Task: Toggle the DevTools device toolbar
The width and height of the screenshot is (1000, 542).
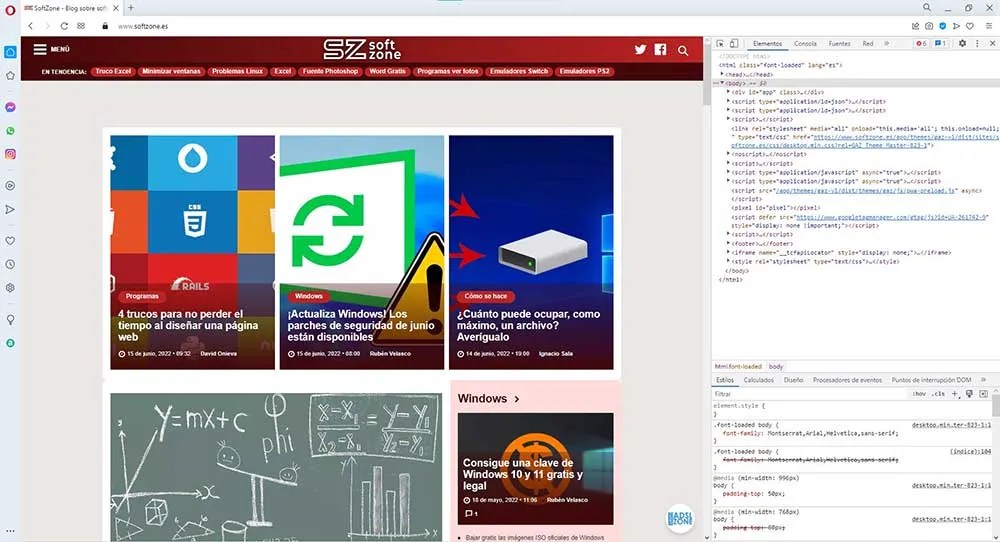Action: coord(734,43)
